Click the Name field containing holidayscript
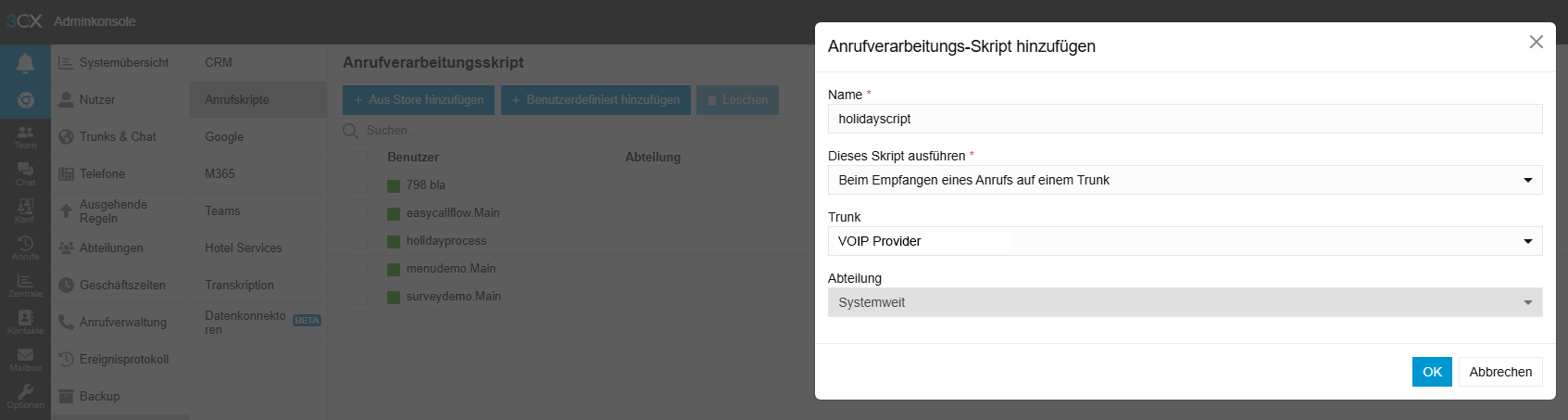 [x=1185, y=119]
